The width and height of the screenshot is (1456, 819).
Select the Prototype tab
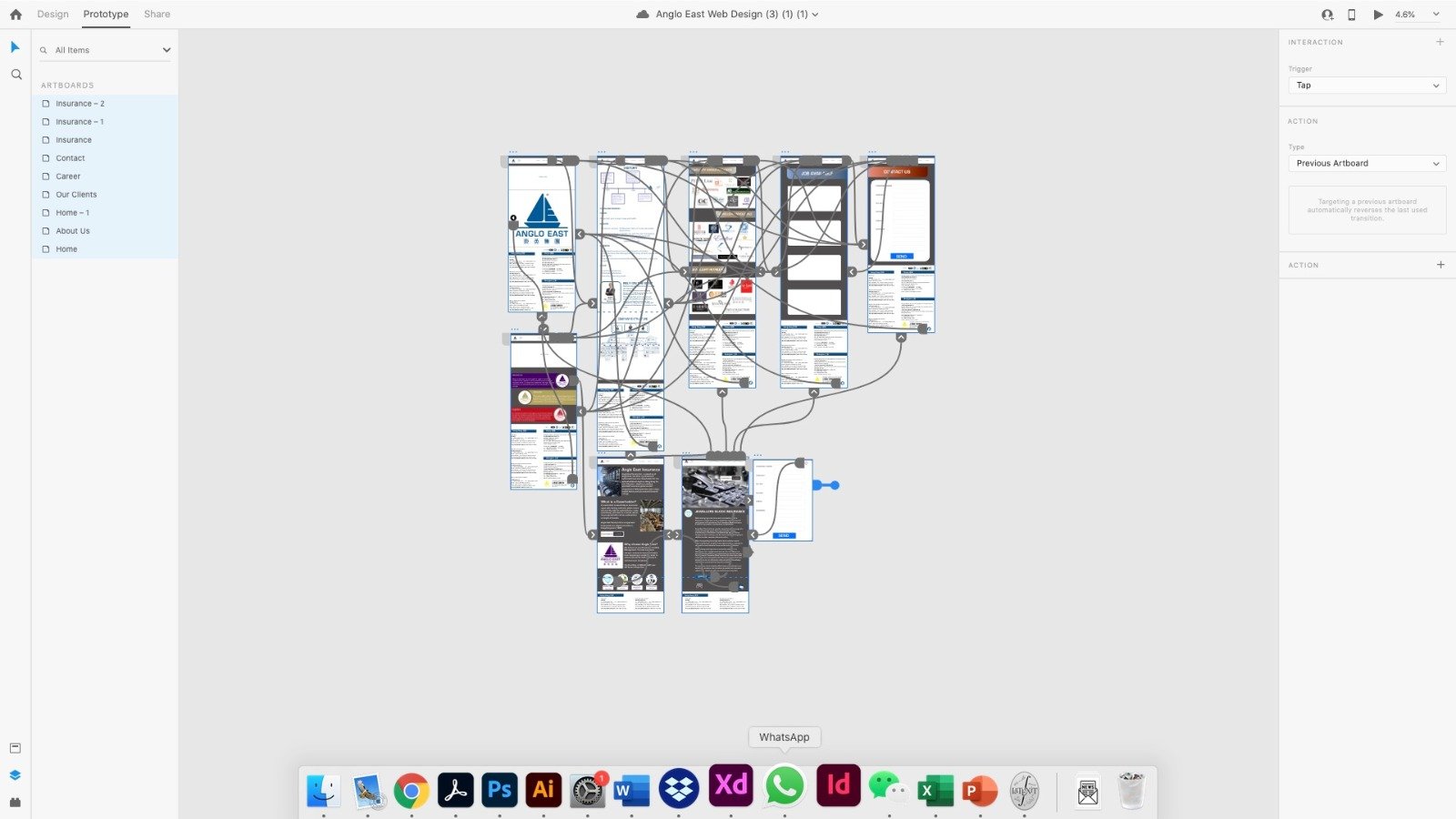click(x=106, y=15)
